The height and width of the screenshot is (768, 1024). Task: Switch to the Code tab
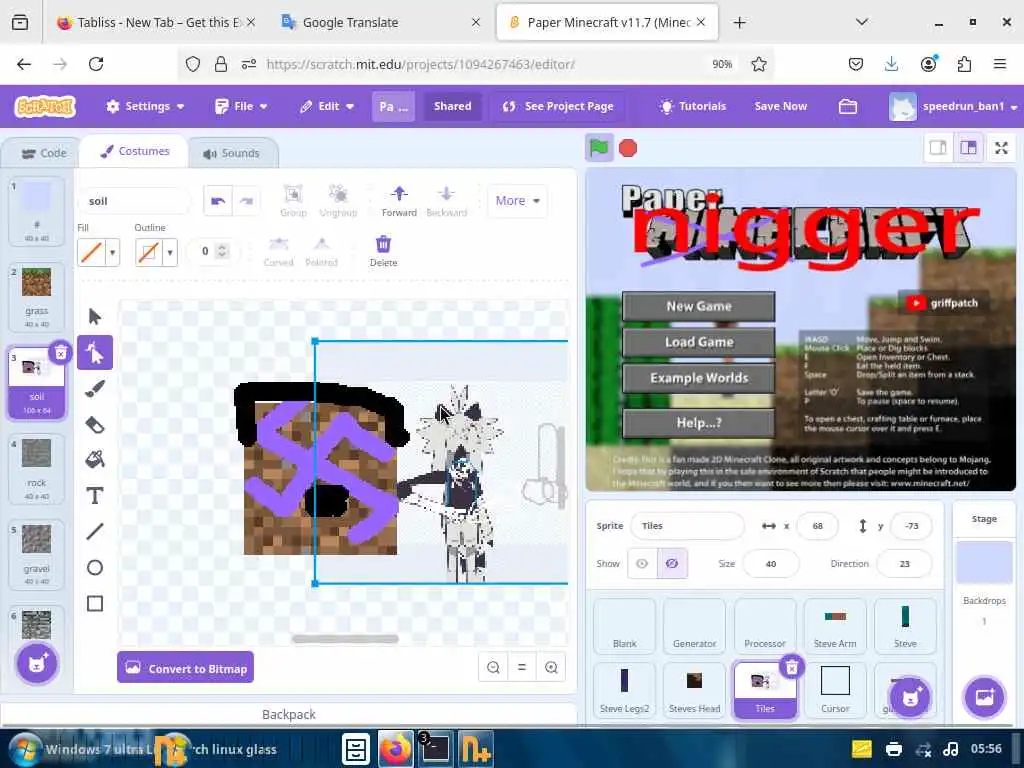coord(44,153)
